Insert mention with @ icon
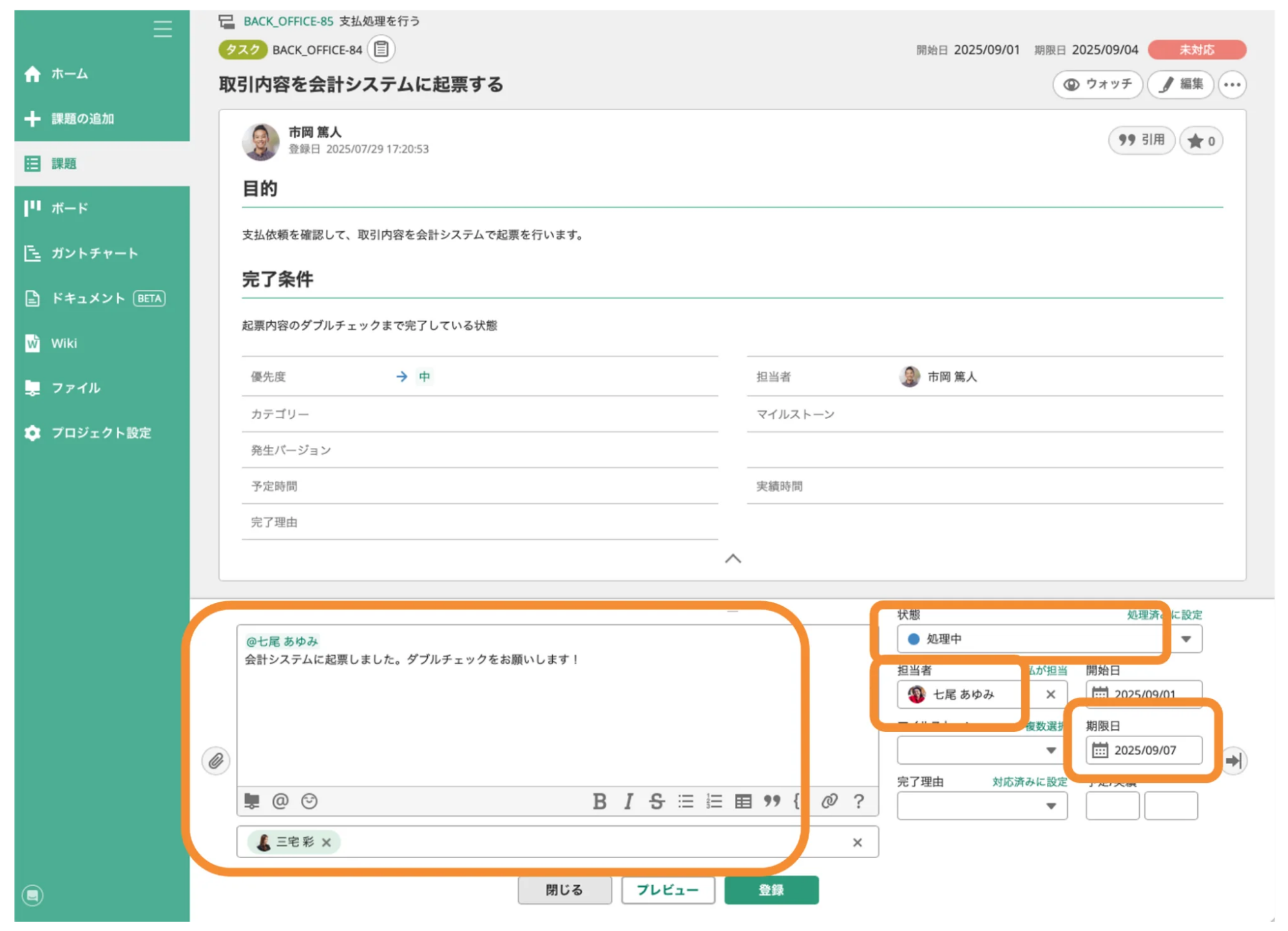Image resolution: width=1288 pixels, height=931 pixels. tap(280, 801)
